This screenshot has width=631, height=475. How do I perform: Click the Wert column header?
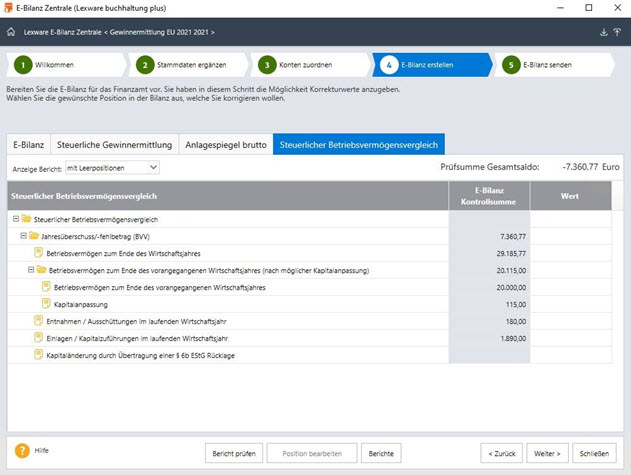click(570, 196)
